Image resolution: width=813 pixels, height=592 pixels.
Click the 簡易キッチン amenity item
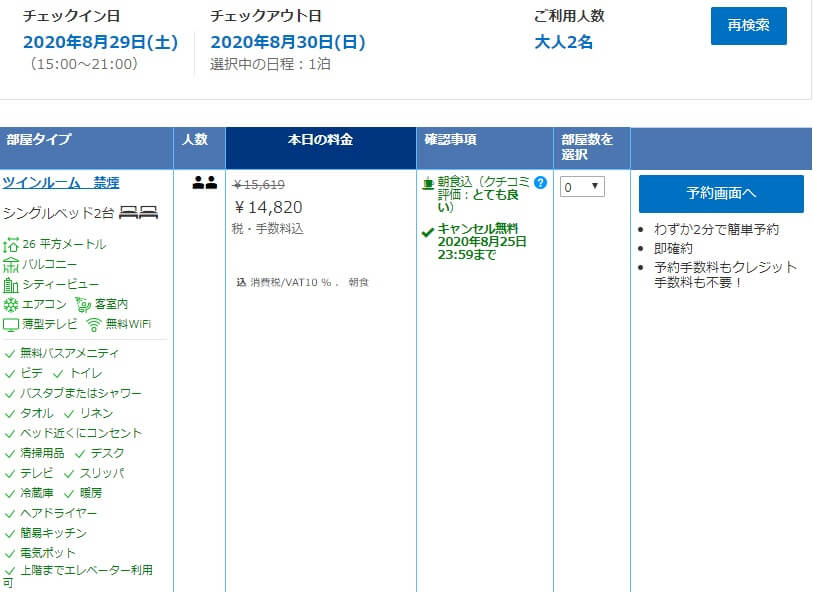[x=53, y=533]
